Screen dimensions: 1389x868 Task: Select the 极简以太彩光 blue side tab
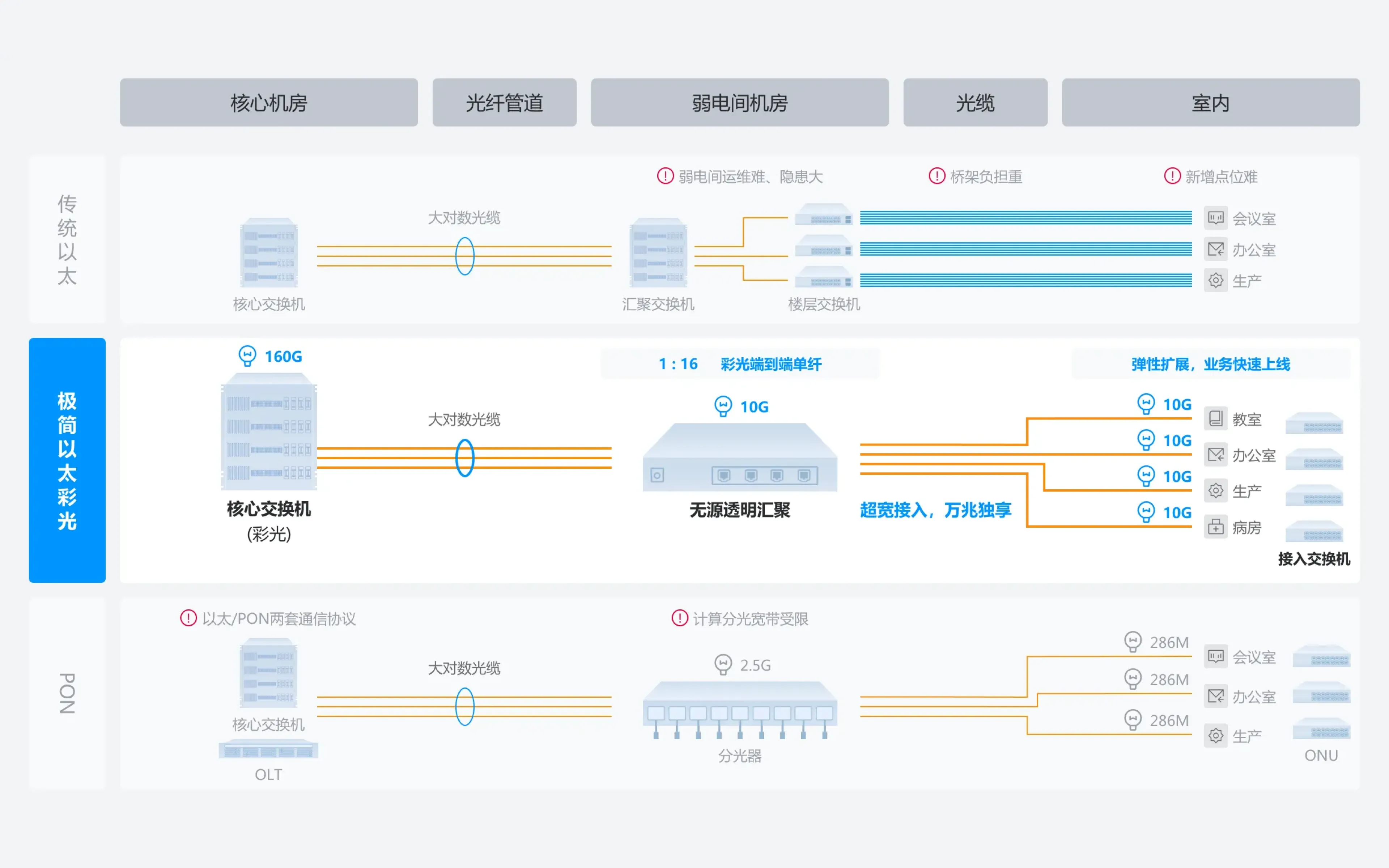67,460
